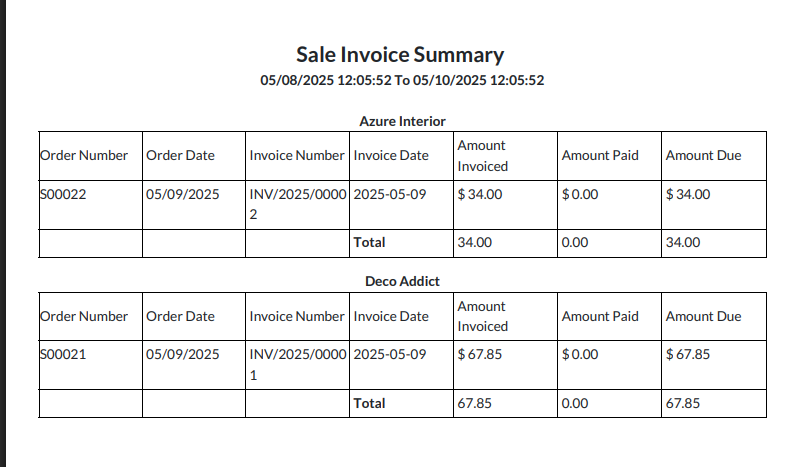The image size is (797, 467).
Task: Click the Deco Addict customer heading
Action: pos(402,282)
